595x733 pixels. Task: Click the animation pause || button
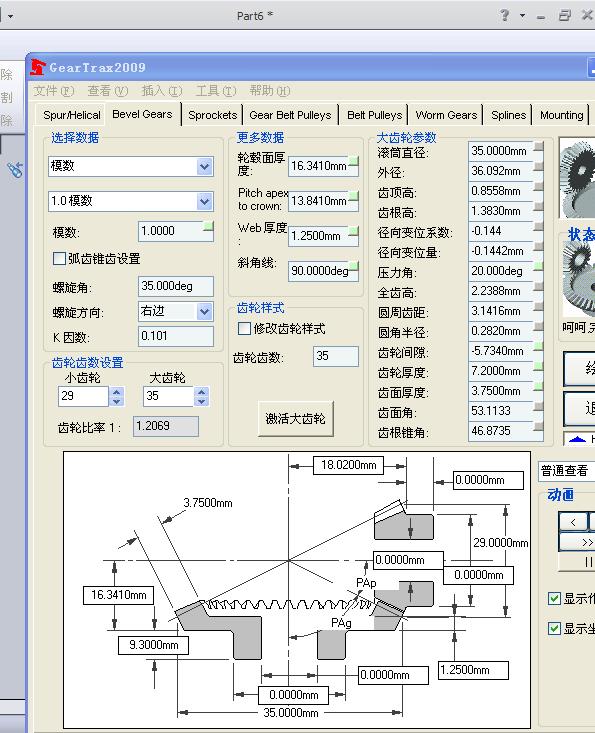click(578, 561)
